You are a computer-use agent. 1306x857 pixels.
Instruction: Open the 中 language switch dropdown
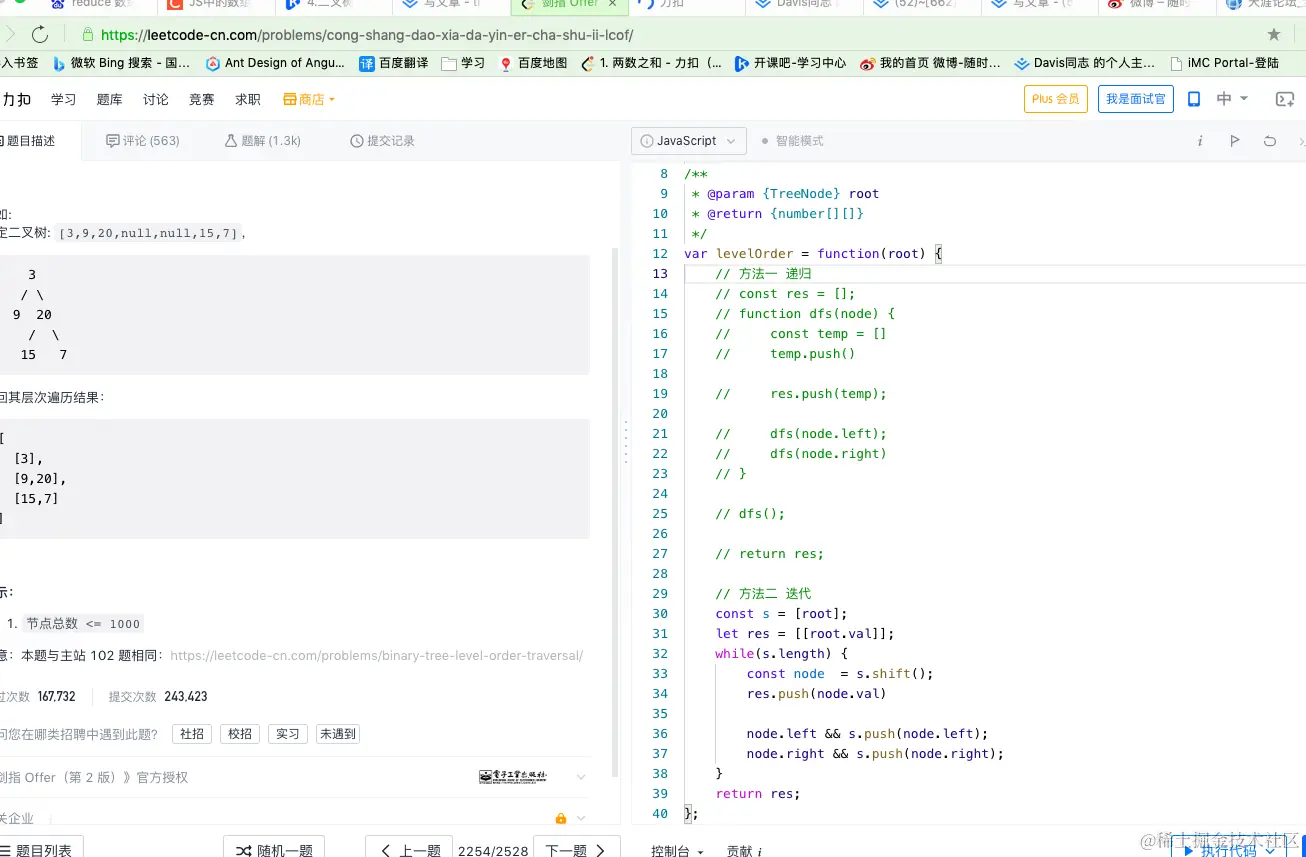click(1232, 99)
